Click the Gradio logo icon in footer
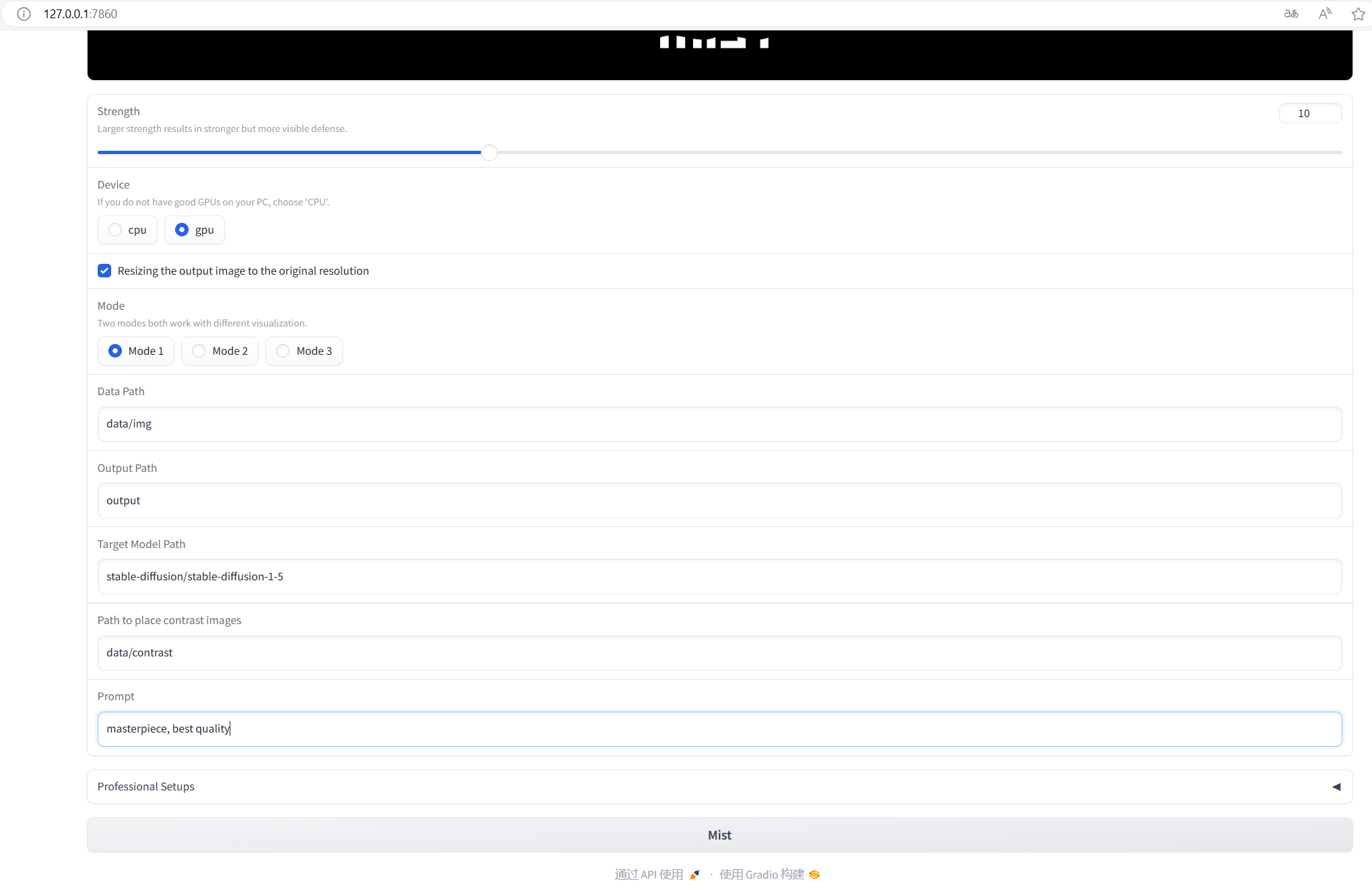Screen dimensions: 1372x890 click(x=814, y=875)
